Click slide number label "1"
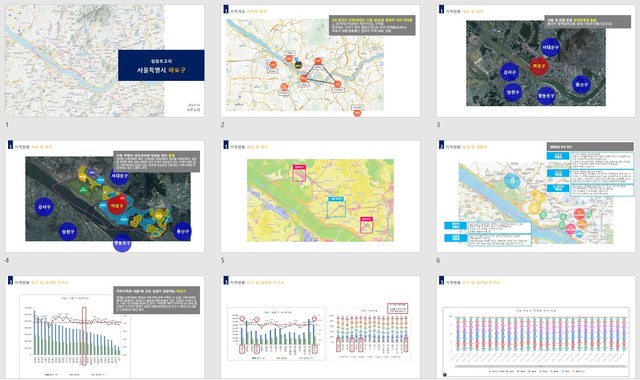 [x=7, y=124]
